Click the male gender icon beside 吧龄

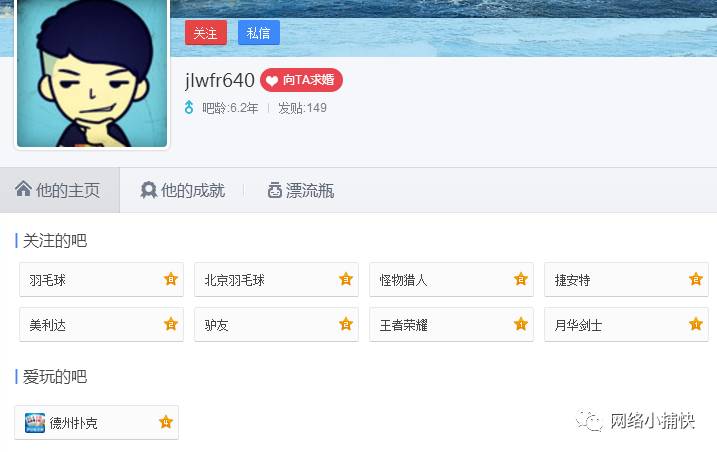coord(189,108)
